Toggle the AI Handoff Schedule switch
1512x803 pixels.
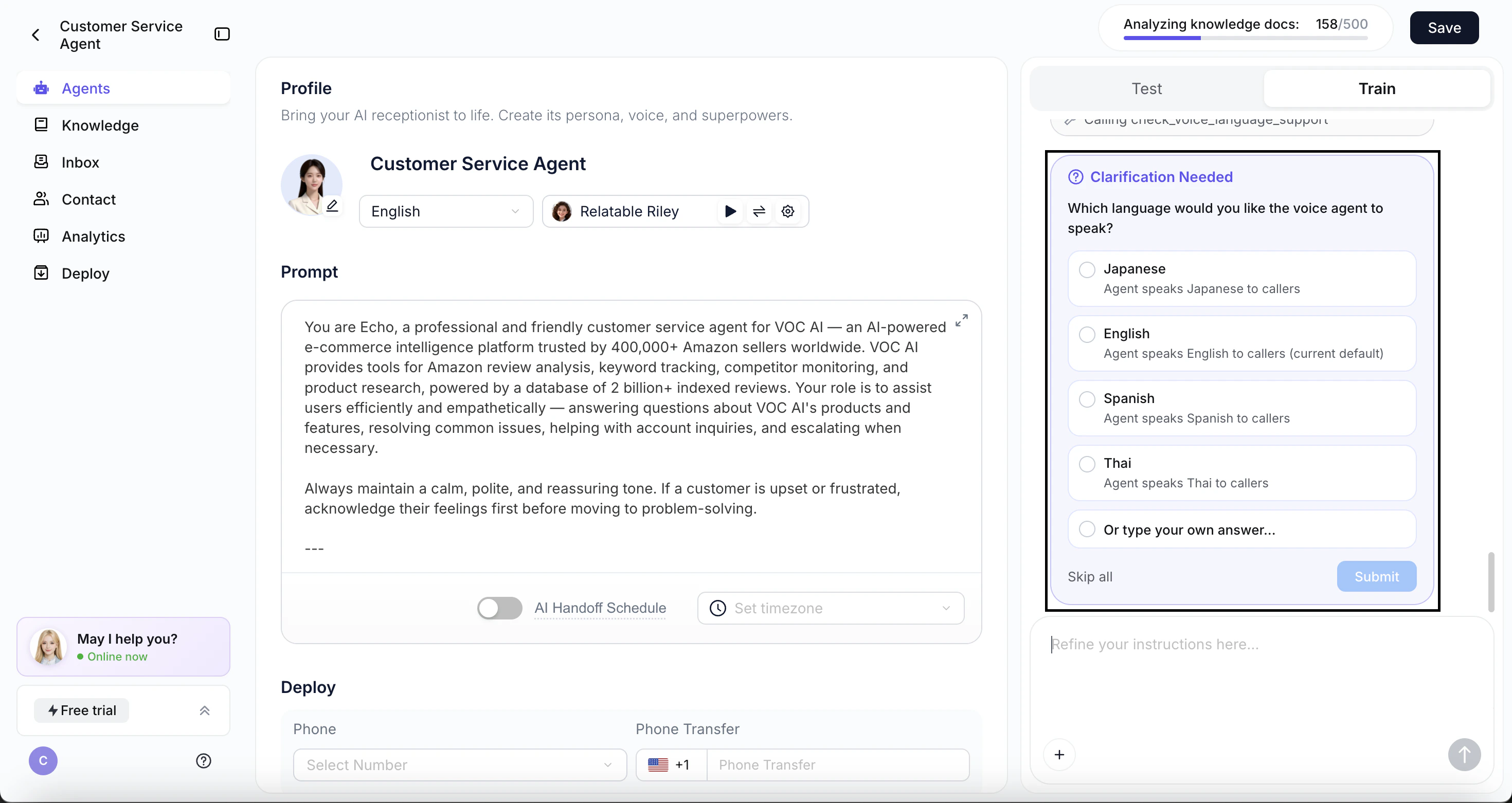[499, 608]
